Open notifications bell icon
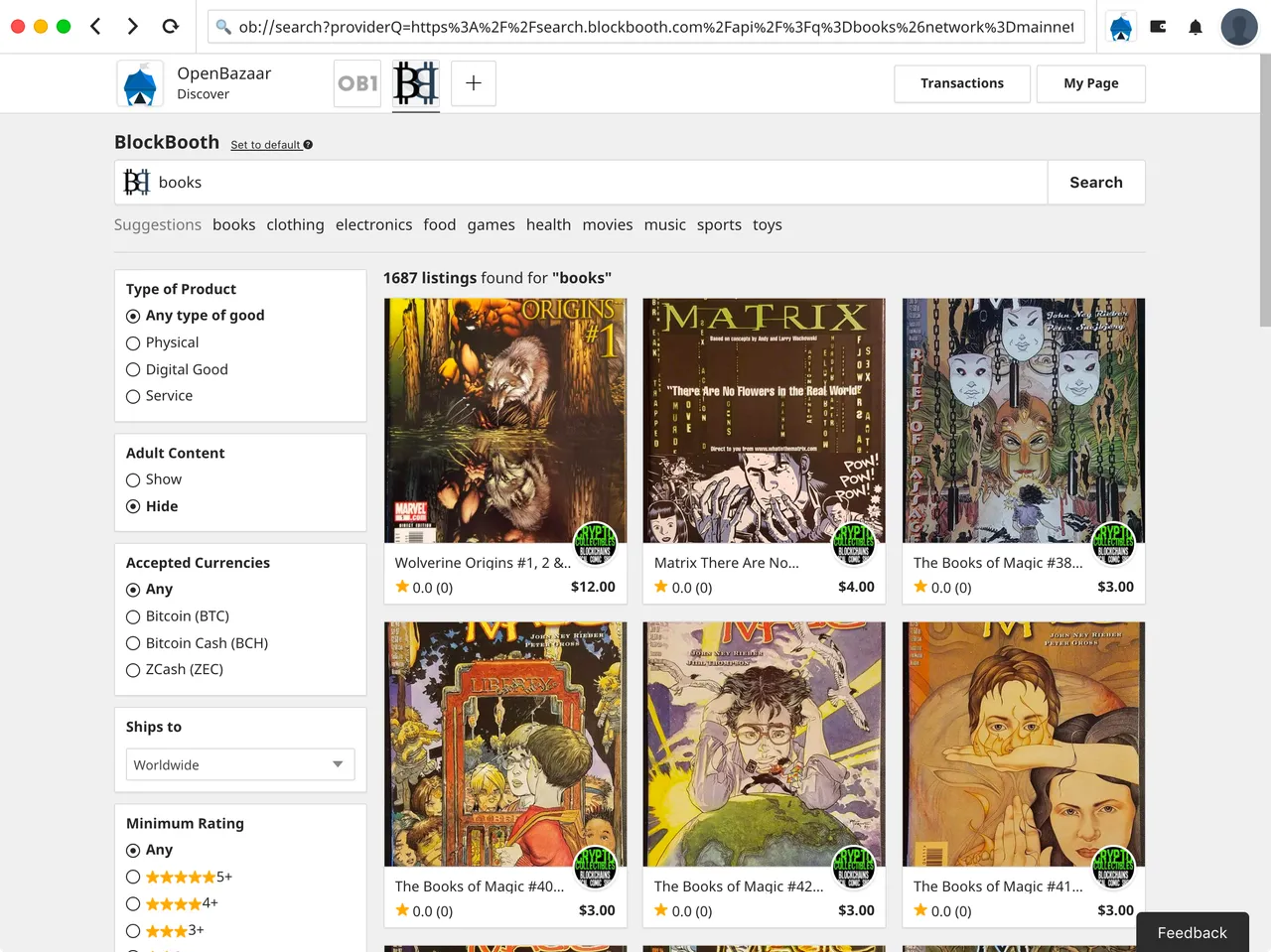Screen dimensions: 1271x952 pos(1196,27)
